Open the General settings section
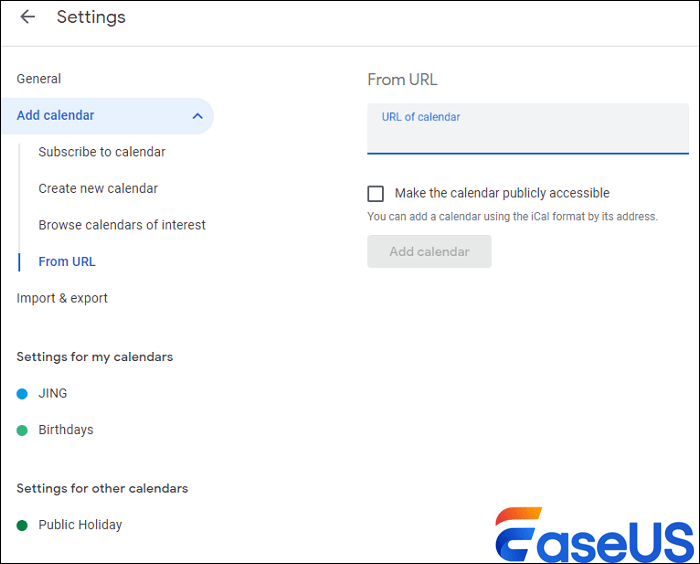 pos(39,79)
